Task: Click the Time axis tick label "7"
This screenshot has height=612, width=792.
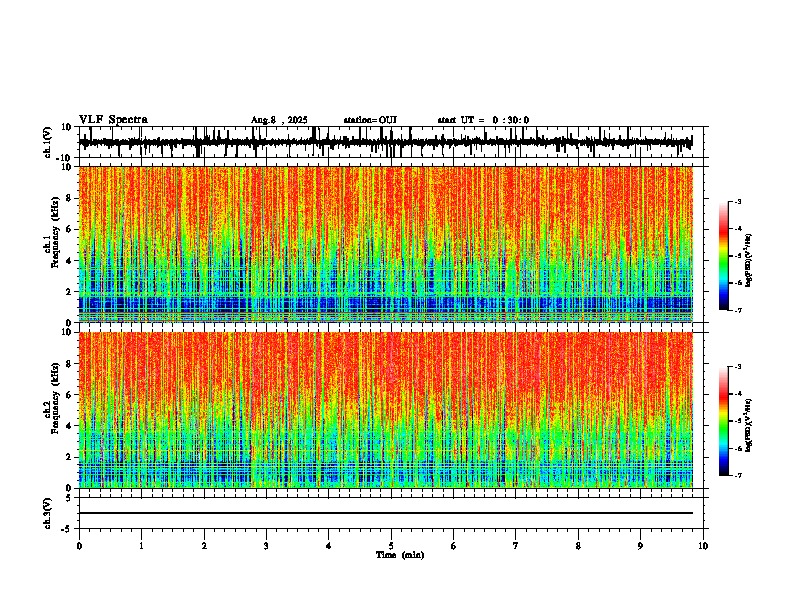Action: pos(516,546)
